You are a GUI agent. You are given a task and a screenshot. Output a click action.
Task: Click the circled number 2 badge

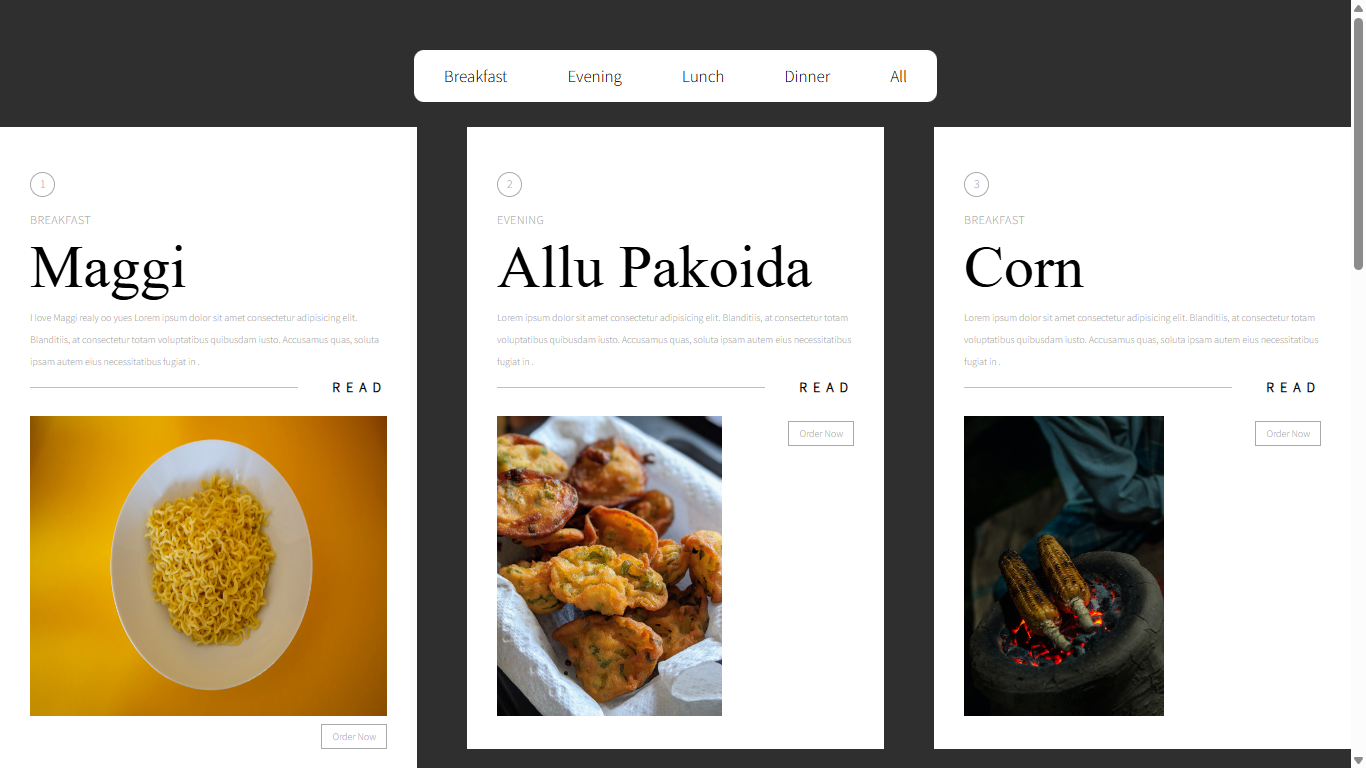509,184
